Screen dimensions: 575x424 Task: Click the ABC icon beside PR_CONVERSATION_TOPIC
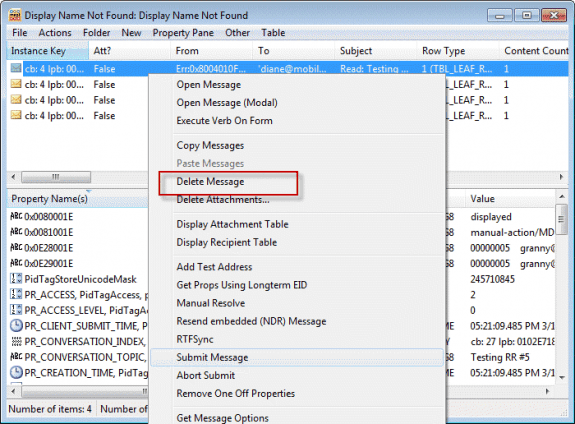click(16, 357)
